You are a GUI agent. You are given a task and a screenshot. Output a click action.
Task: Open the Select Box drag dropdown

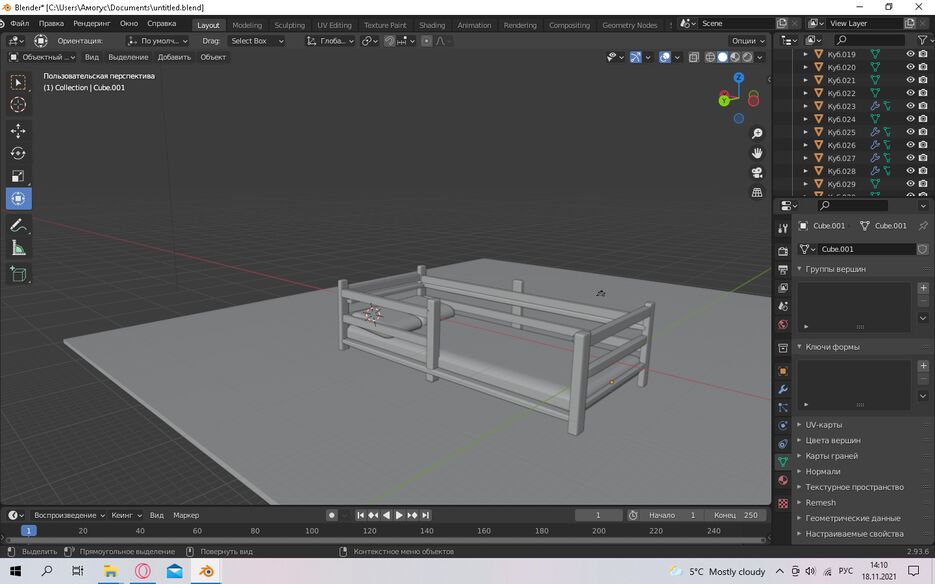(257, 41)
